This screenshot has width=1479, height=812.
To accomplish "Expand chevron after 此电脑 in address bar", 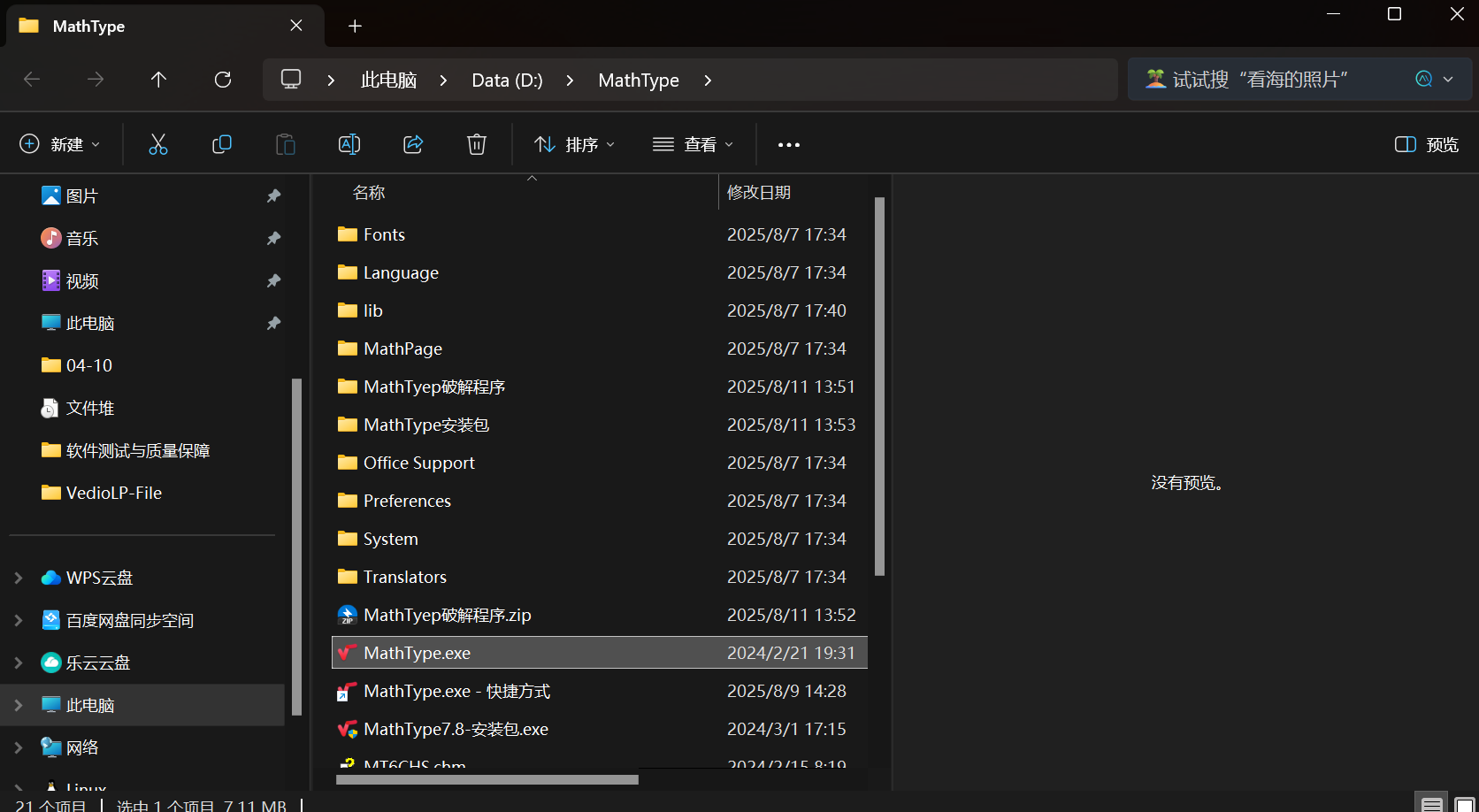I will tap(443, 80).
